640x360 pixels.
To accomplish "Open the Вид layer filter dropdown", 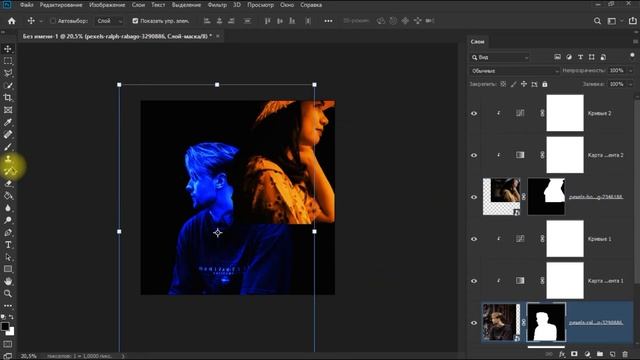I will pos(500,57).
